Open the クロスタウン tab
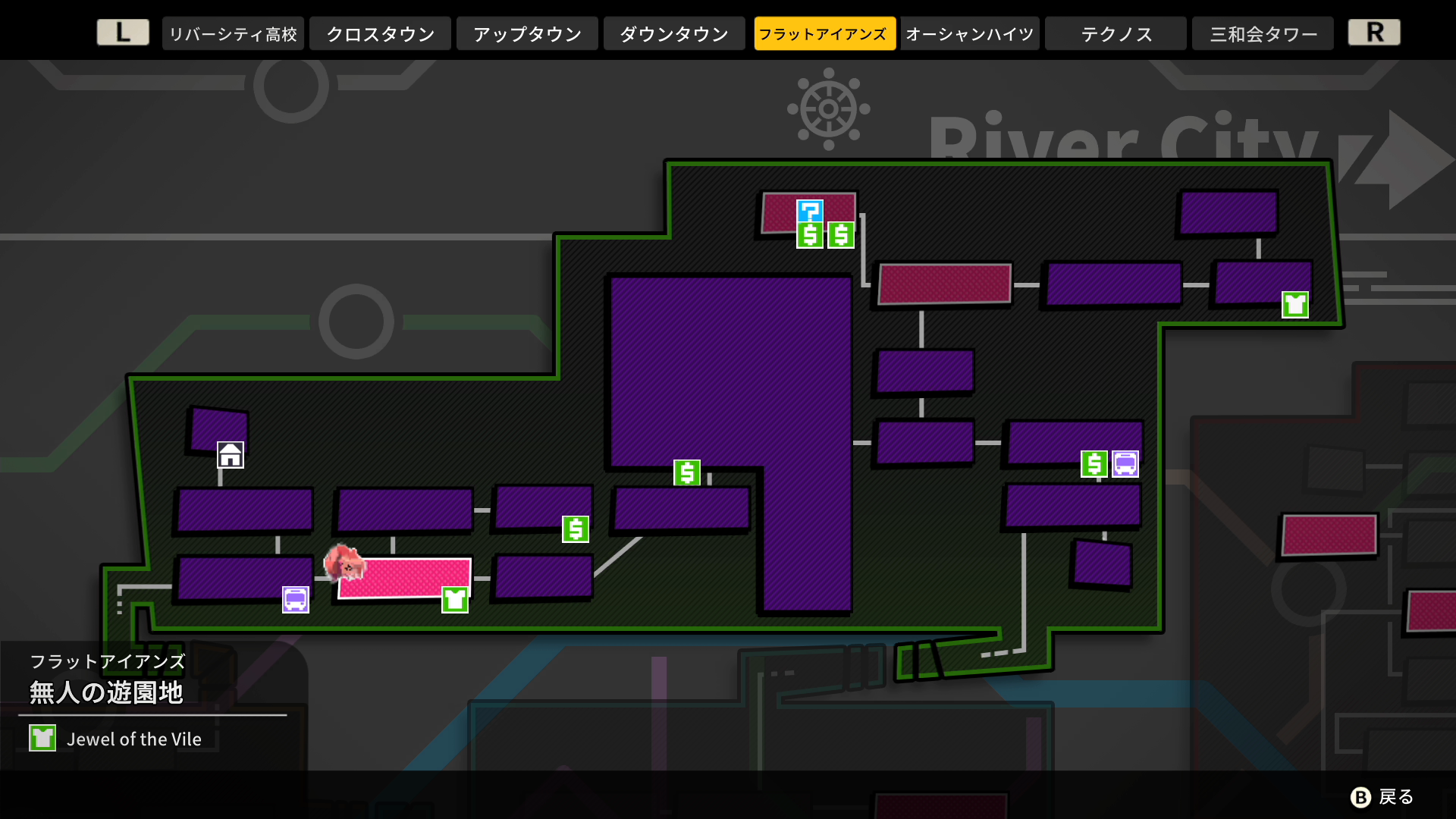1456x819 pixels. 380,33
